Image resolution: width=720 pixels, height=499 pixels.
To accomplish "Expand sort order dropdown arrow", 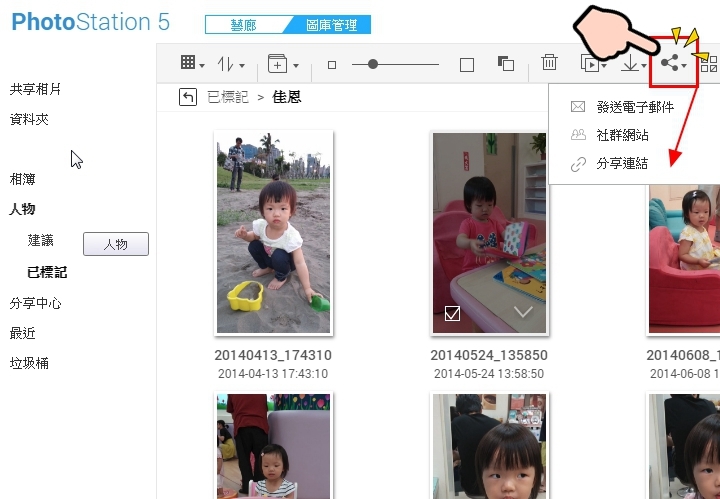I will (242, 66).
